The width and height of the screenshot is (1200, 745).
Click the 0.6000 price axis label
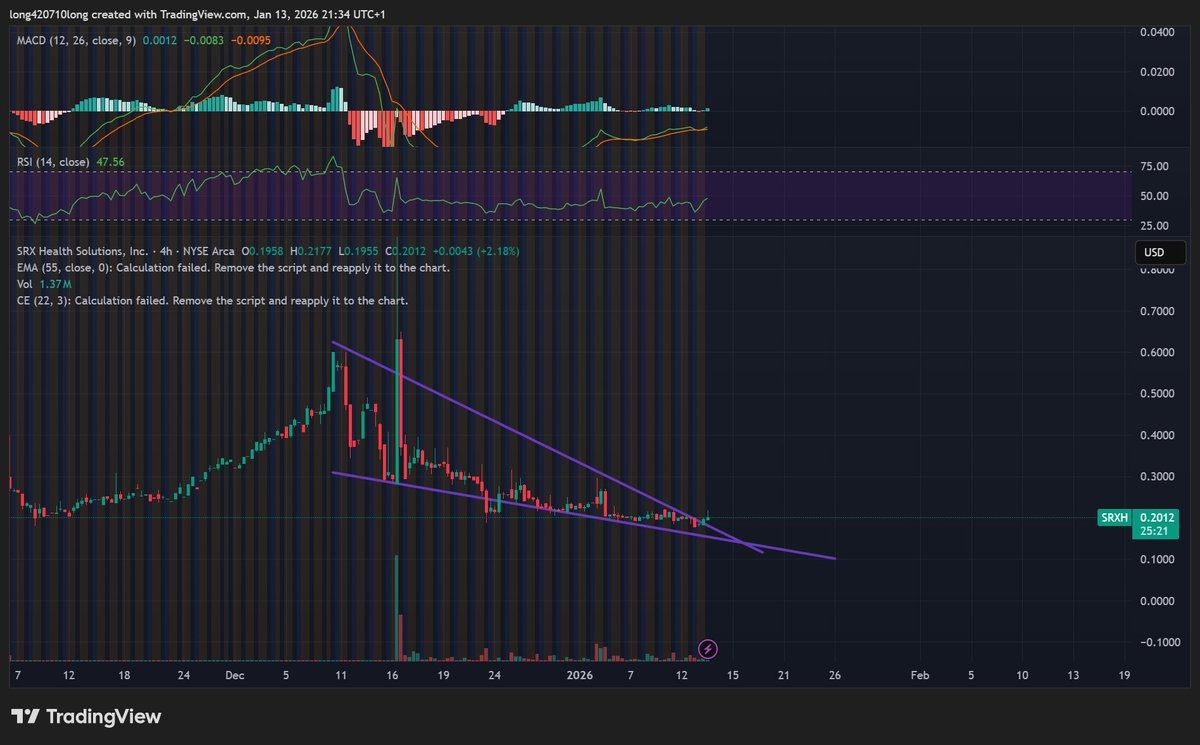1159,353
